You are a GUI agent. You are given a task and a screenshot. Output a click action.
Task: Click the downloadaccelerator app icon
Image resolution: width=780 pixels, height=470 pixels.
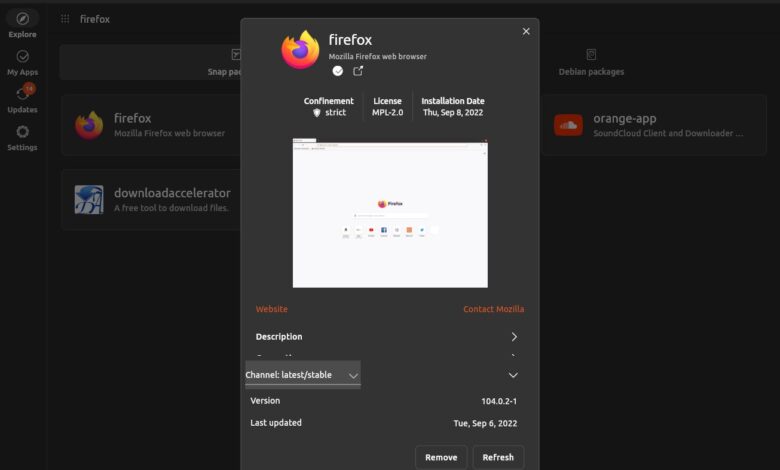(x=89, y=199)
